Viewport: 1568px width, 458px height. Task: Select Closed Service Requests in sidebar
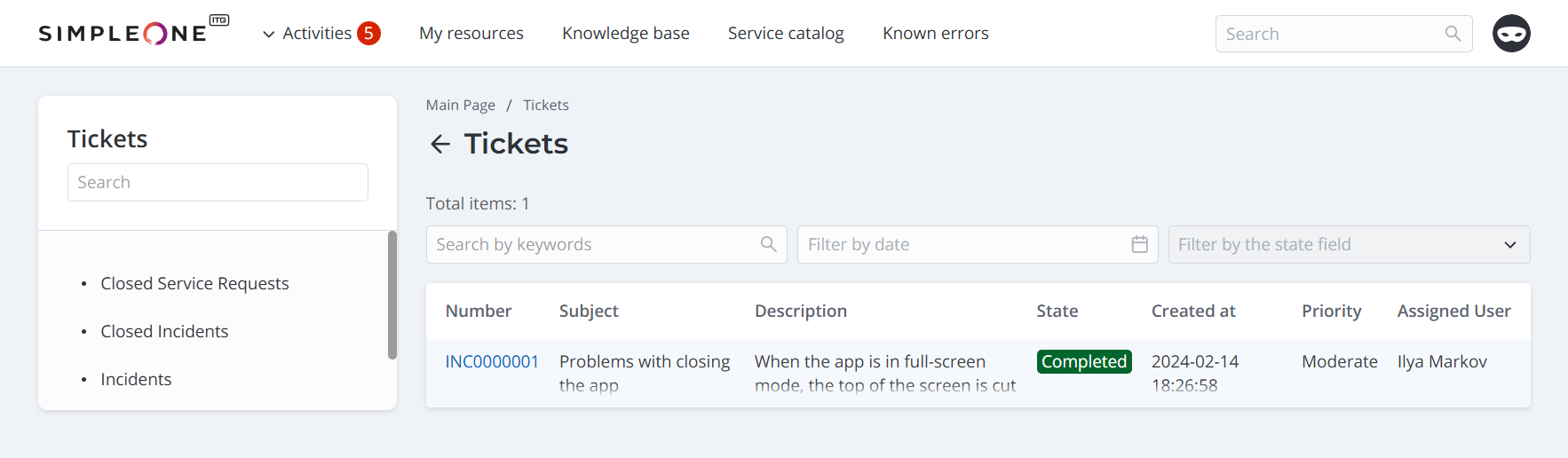[194, 283]
